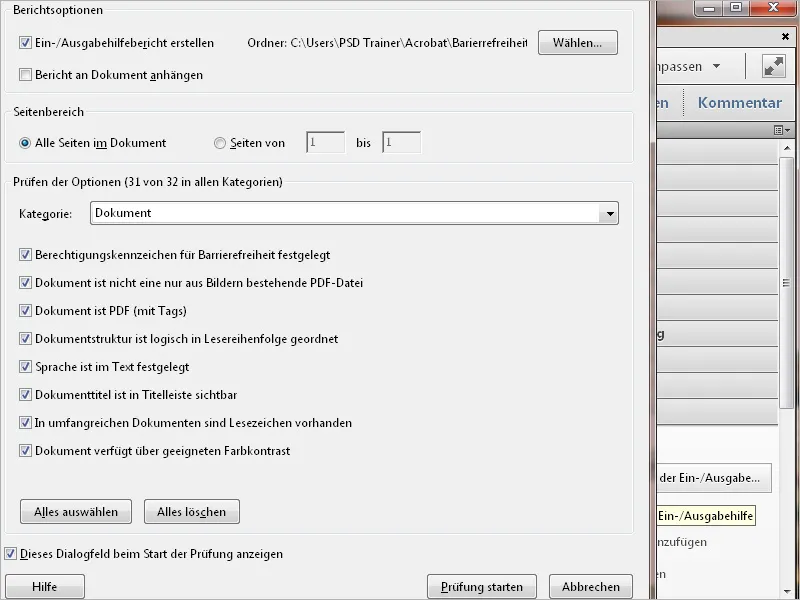Start the check with Prüfung starten

(482, 587)
